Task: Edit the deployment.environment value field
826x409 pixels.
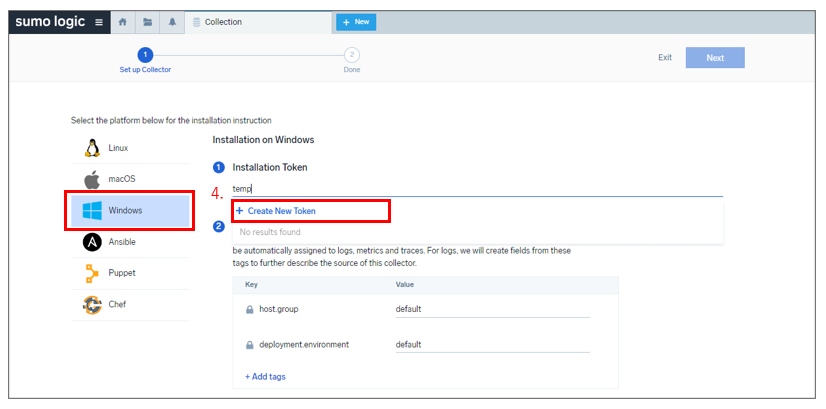Action: tap(493, 345)
